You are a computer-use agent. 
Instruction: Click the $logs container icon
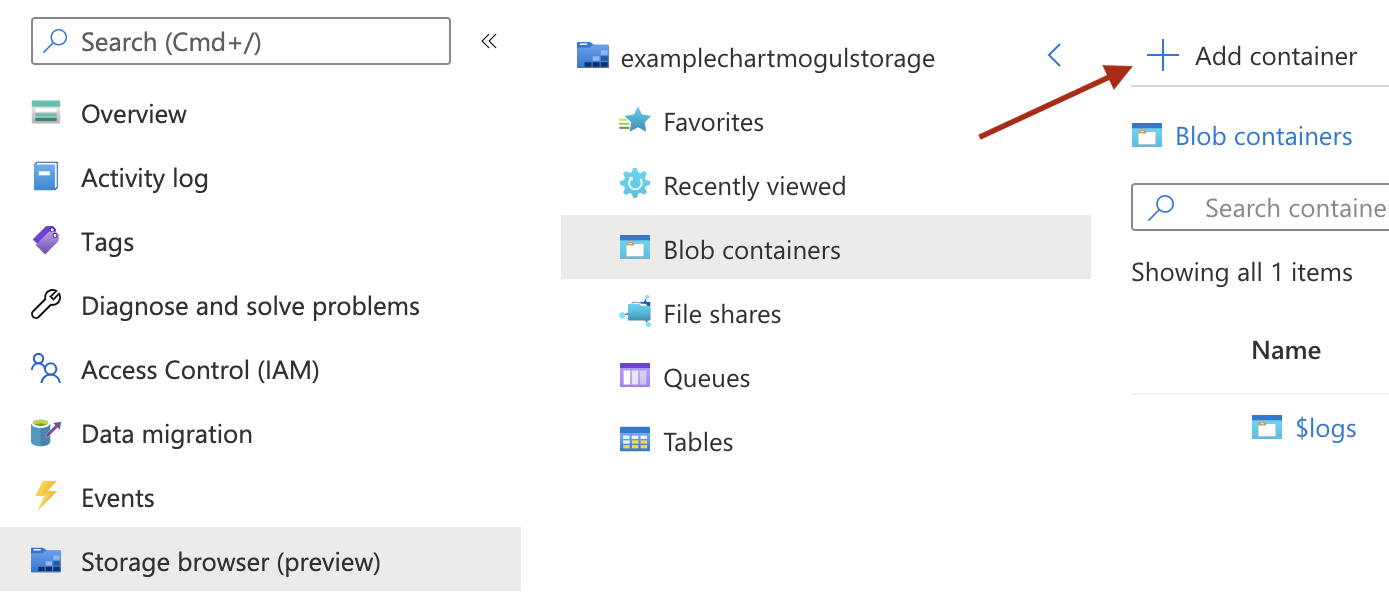[1267, 428]
